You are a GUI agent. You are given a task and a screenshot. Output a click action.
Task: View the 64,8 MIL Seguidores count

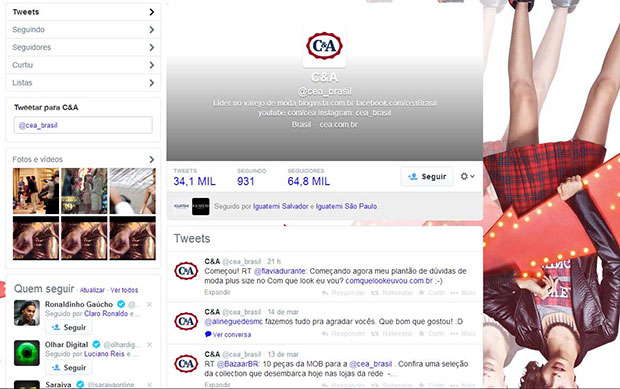(x=308, y=181)
